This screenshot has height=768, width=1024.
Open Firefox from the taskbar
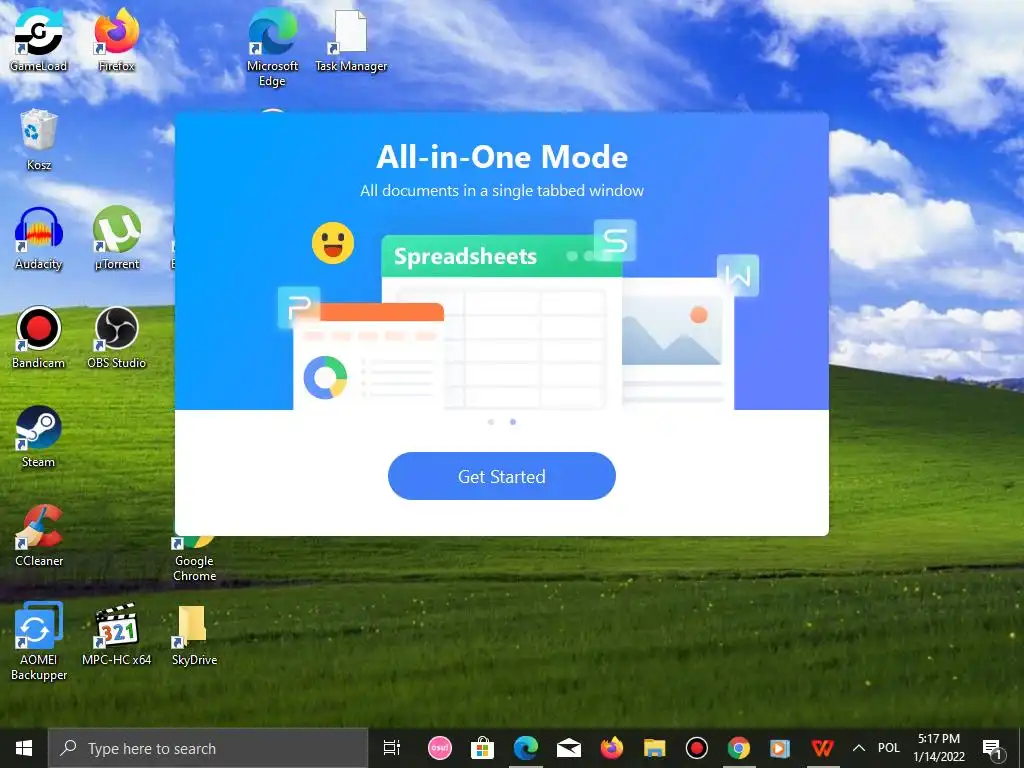[x=612, y=748]
